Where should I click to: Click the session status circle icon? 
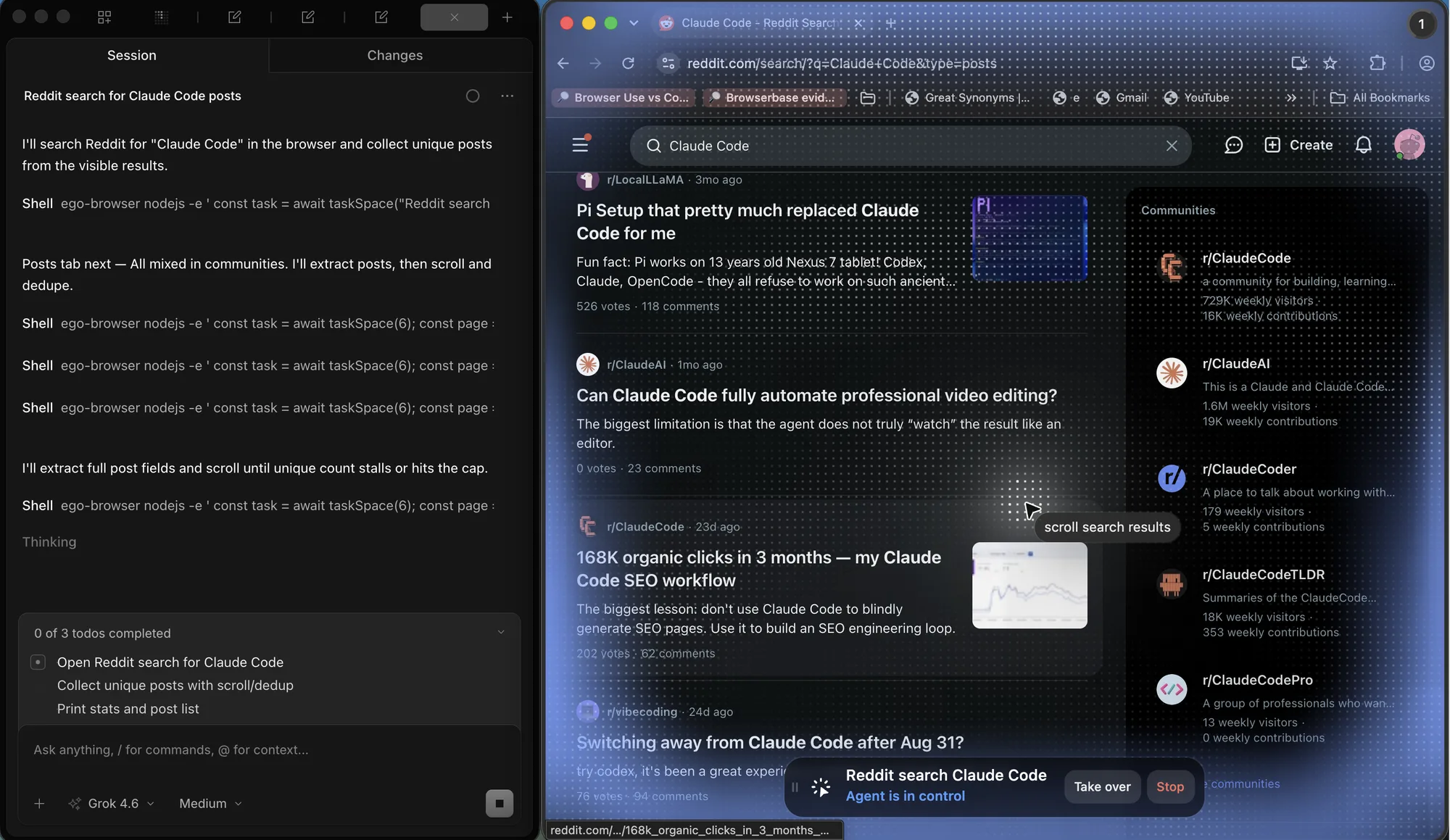pos(473,96)
